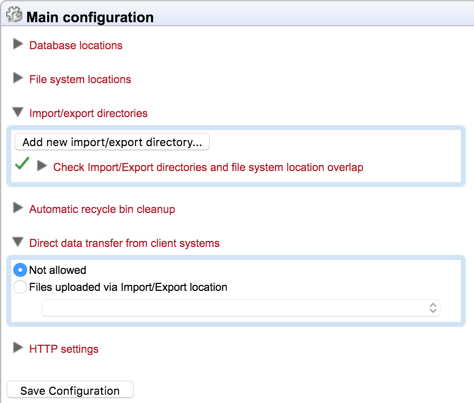Collapse the Import/export directories section
Image resolution: width=474 pixels, height=403 pixels.
18,112
